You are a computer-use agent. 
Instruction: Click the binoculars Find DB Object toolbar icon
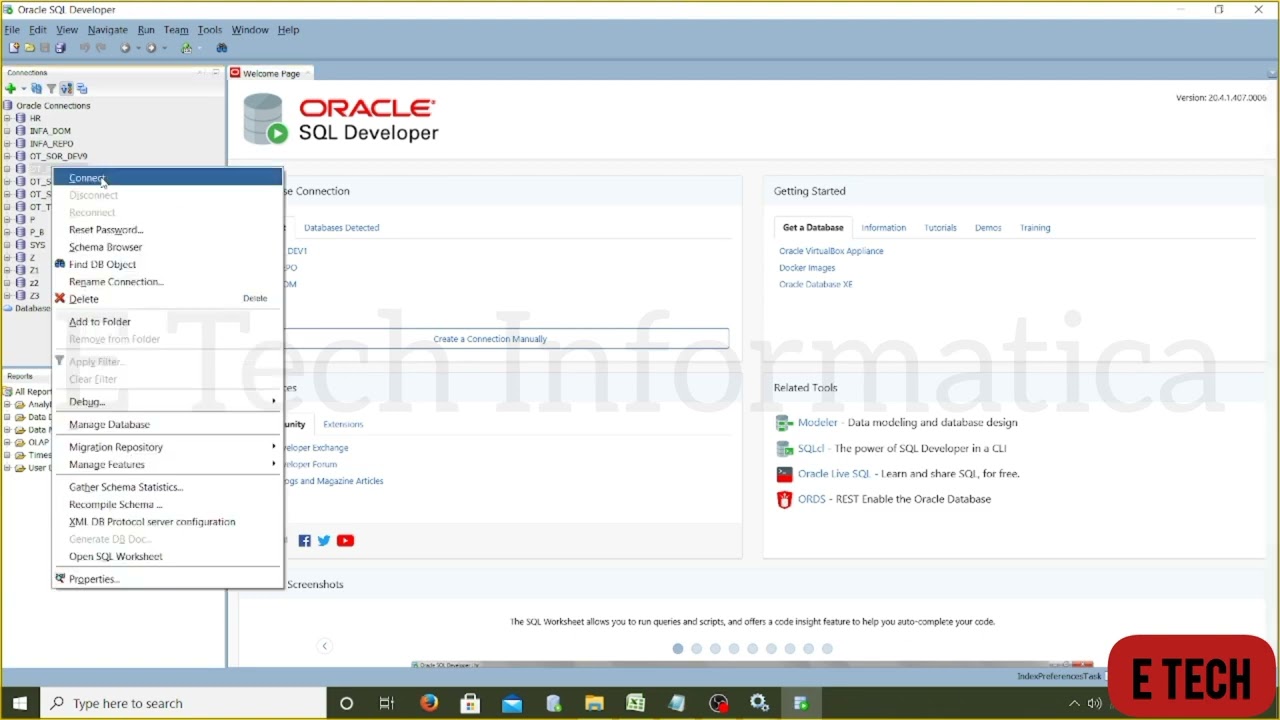pos(222,48)
